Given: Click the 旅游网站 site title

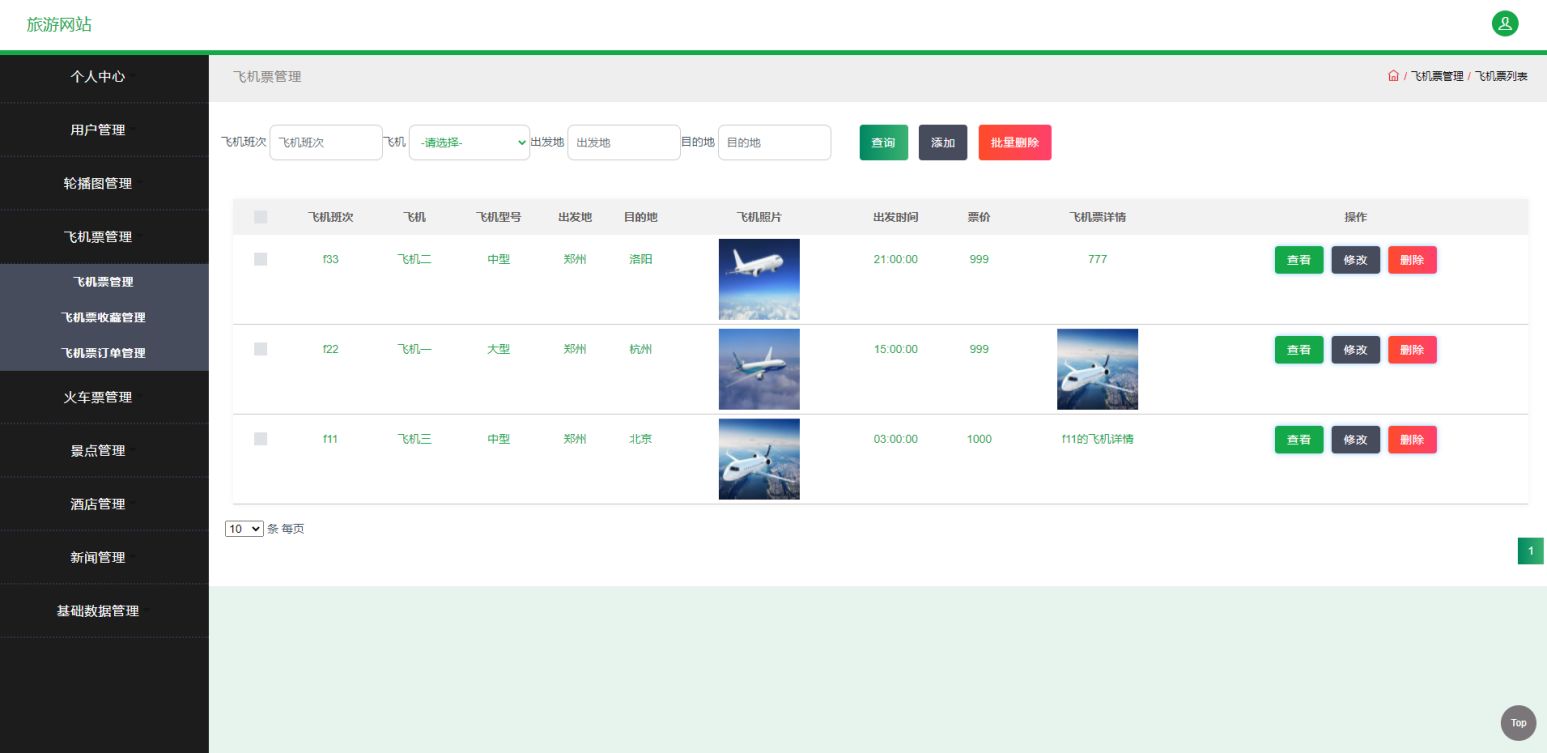Looking at the screenshot, I should click(59, 24).
